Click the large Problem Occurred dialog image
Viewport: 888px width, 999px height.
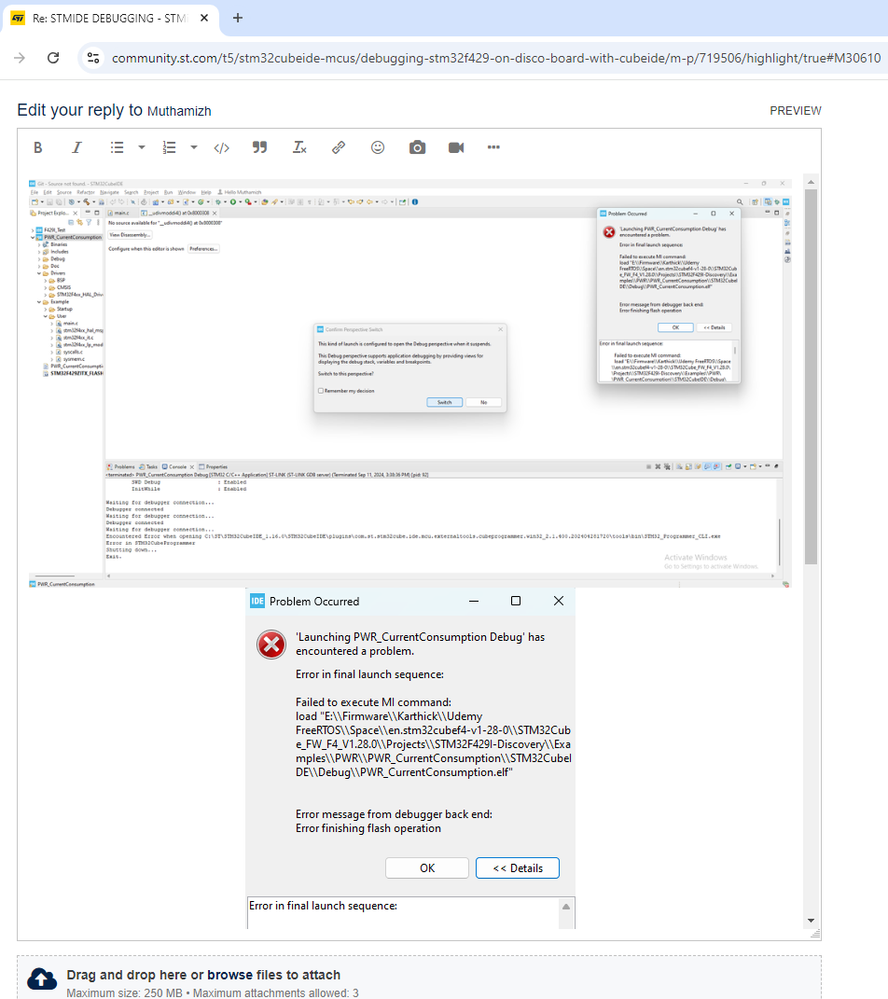pyautogui.click(x=410, y=758)
